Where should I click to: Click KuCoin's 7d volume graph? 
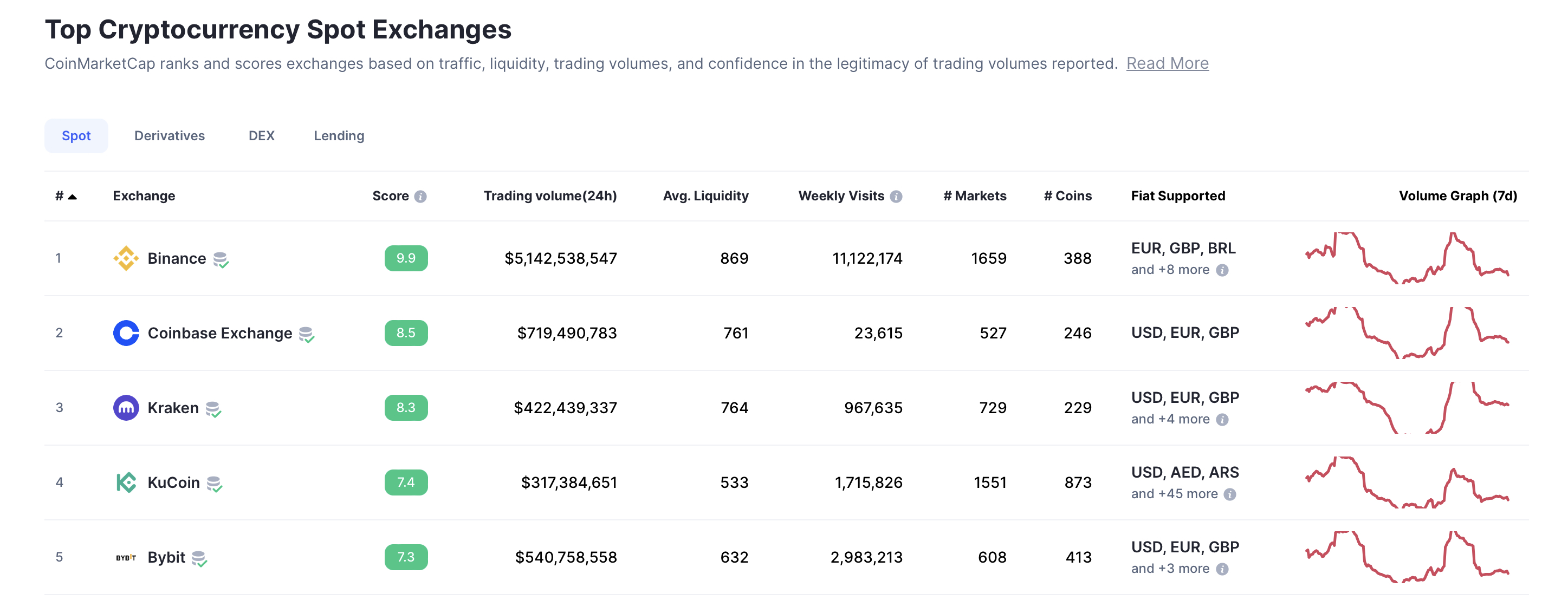click(x=1407, y=482)
